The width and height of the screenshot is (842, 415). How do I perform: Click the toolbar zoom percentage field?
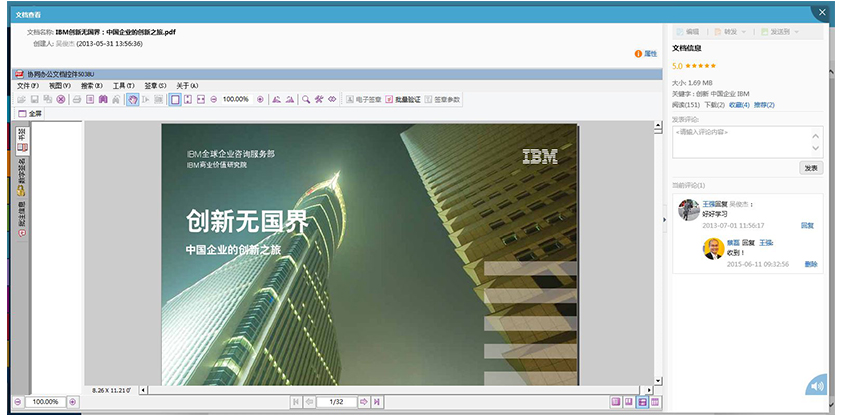tap(236, 99)
